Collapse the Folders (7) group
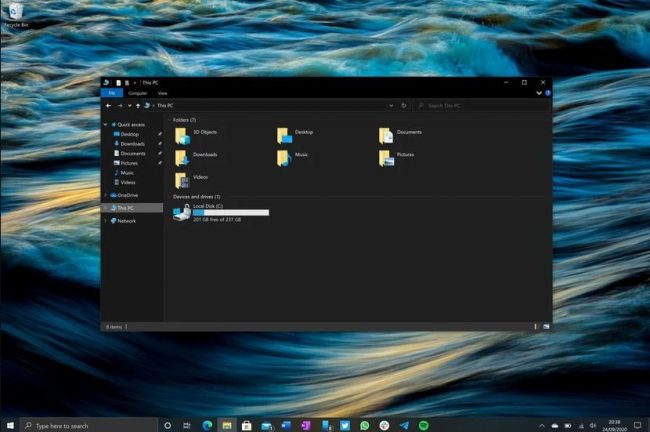Screen dimensions: 650x432 click(170, 119)
